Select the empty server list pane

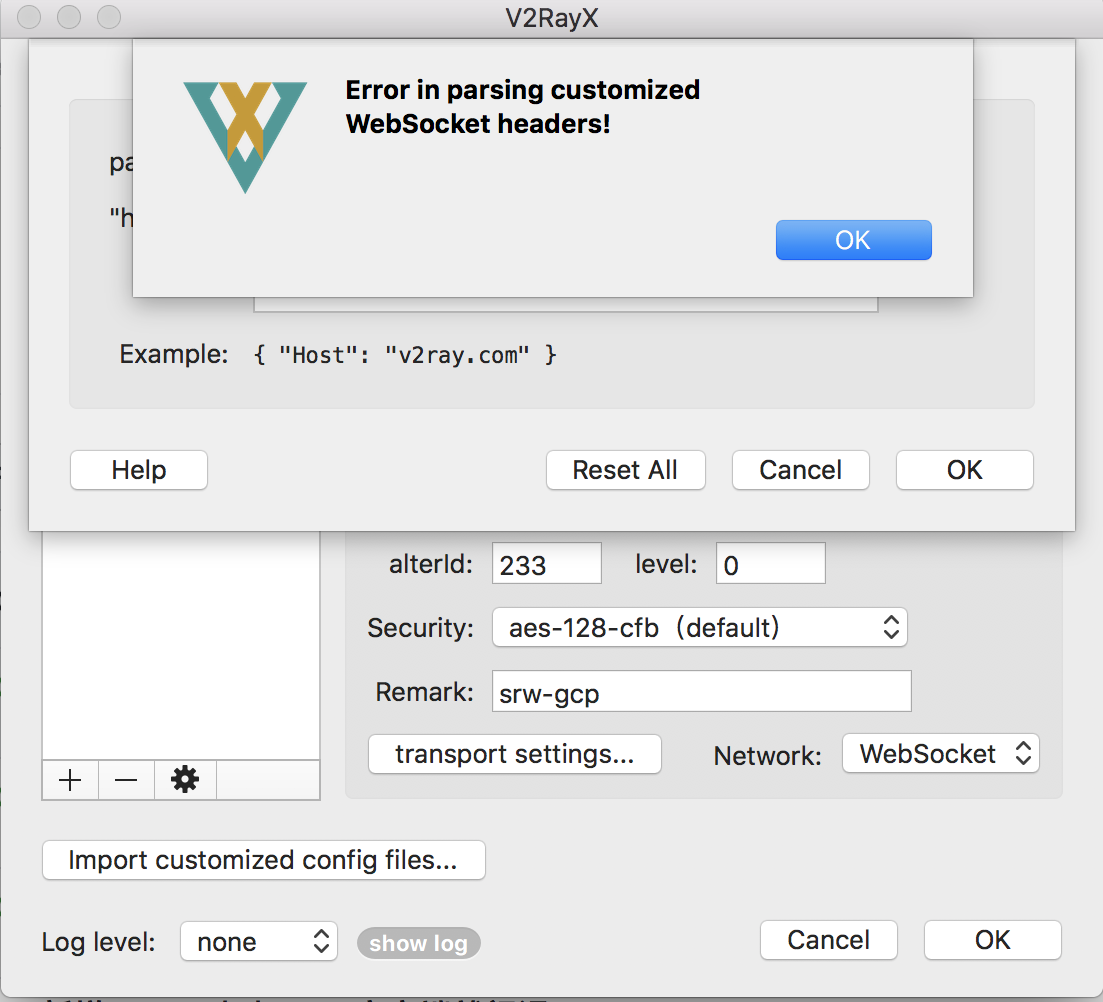click(x=180, y=650)
